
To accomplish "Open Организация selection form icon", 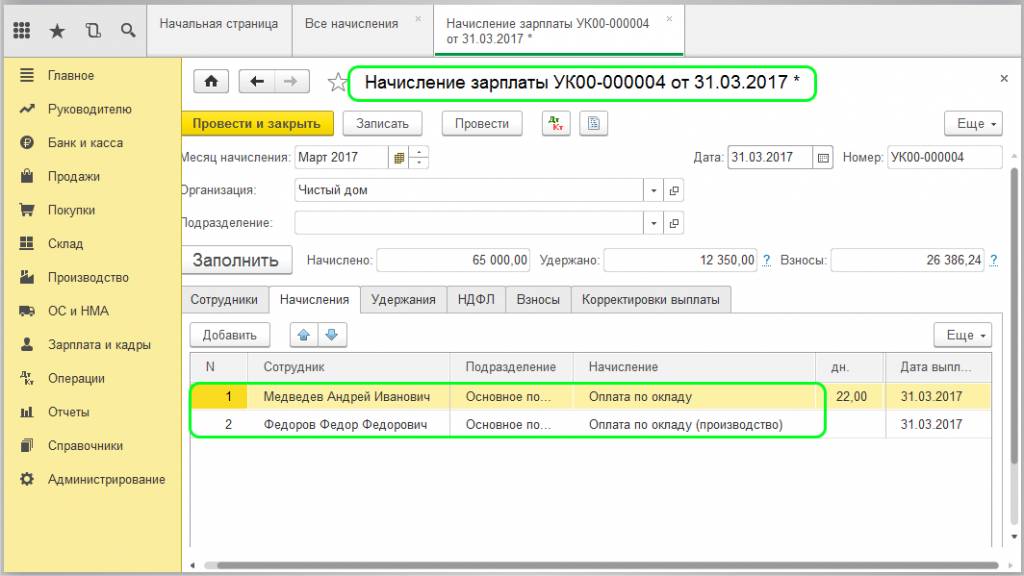I will pyautogui.click(x=674, y=190).
